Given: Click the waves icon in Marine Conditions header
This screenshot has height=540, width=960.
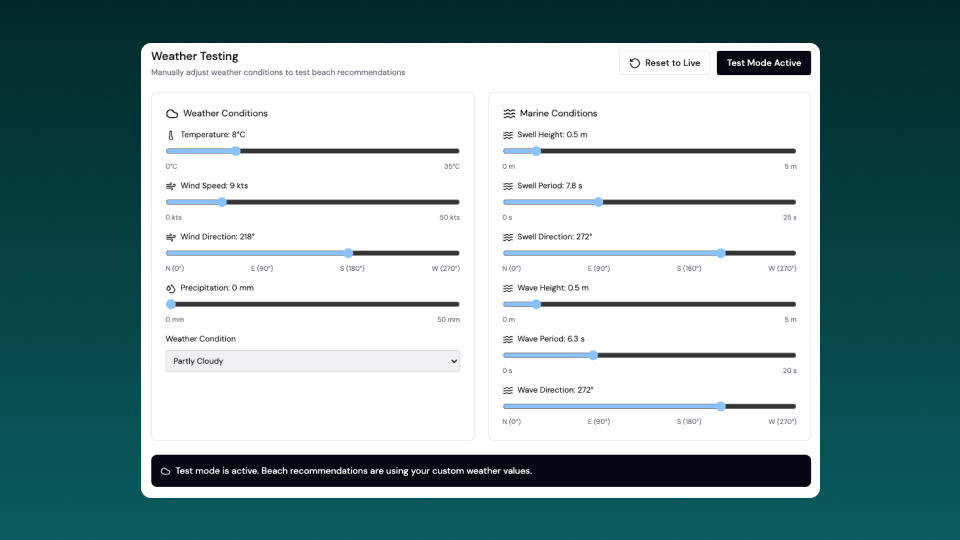Looking at the screenshot, I should click(x=509, y=114).
